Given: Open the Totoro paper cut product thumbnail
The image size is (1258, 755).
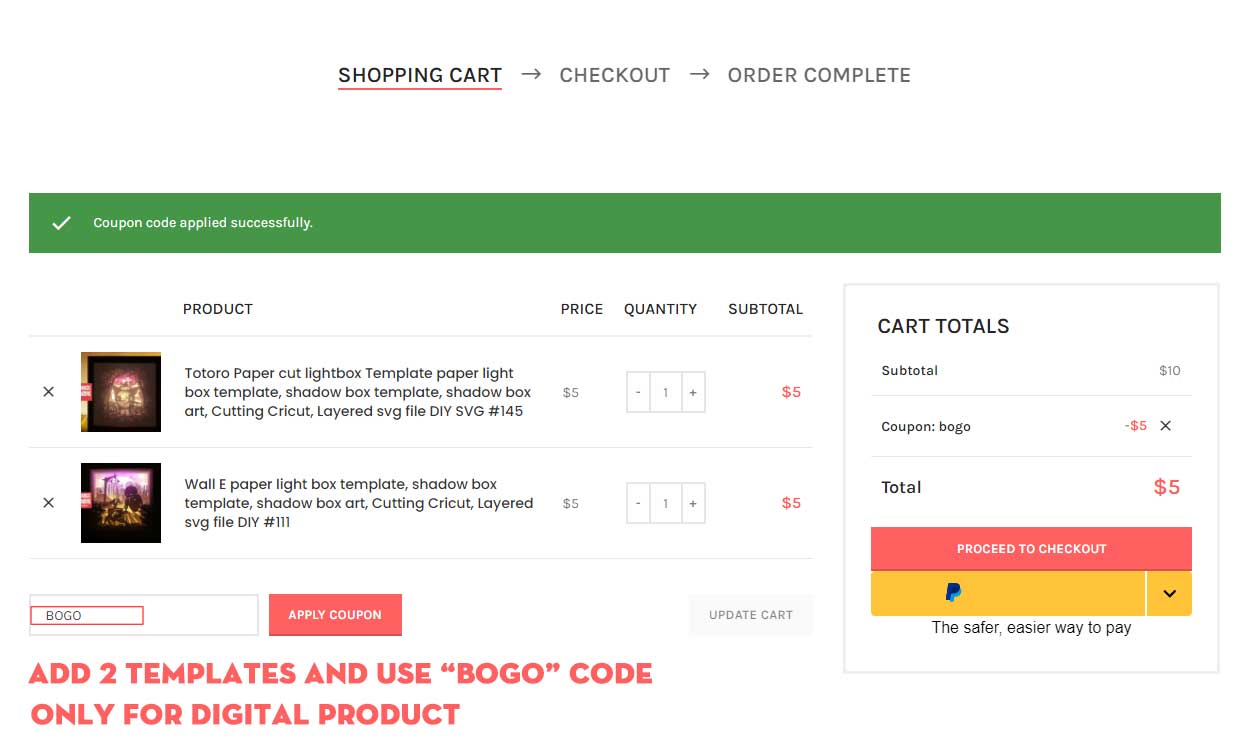Looking at the screenshot, I should 121,392.
